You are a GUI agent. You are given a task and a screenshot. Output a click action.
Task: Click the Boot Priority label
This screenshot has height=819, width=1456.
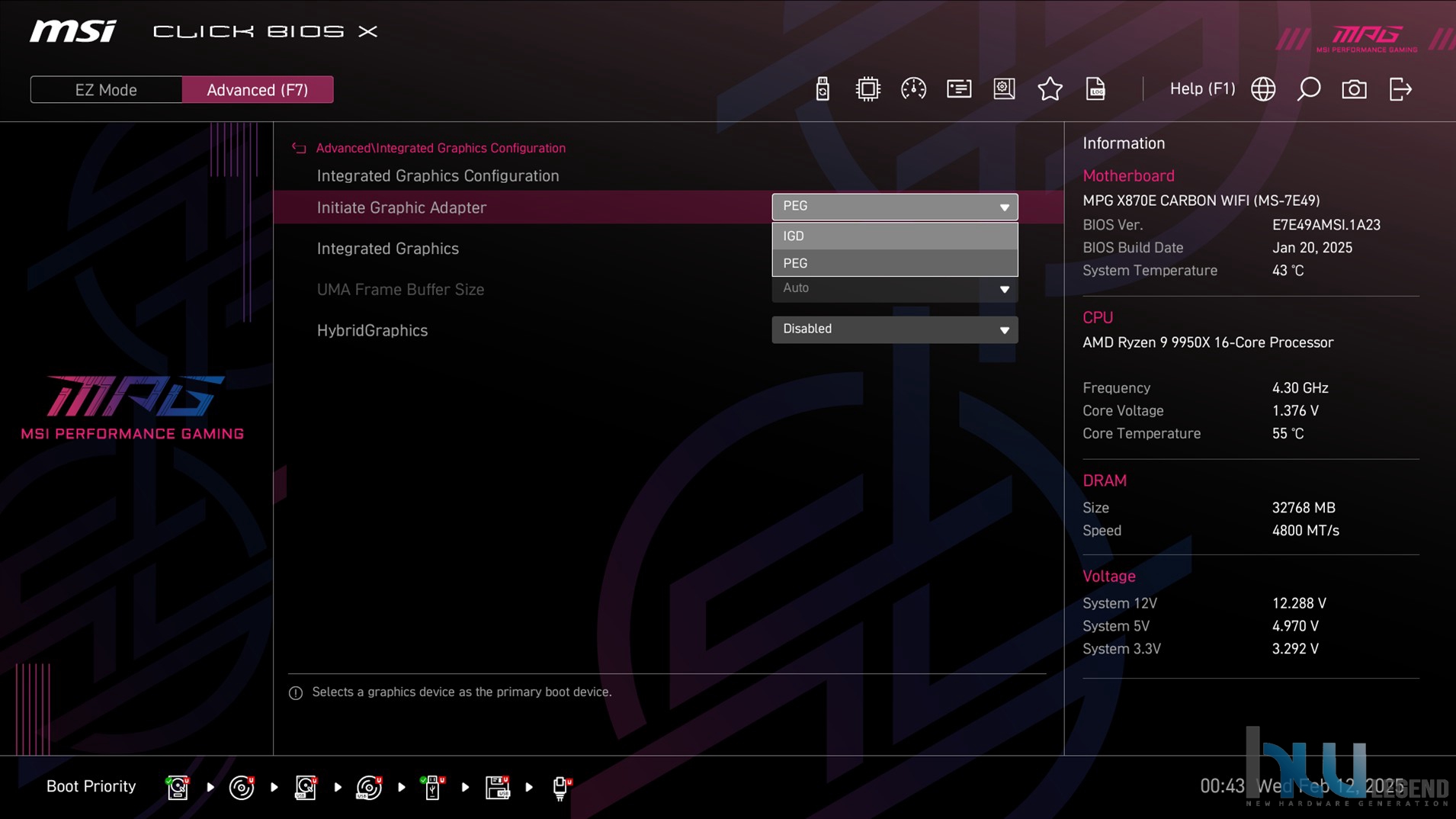(91, 786)
